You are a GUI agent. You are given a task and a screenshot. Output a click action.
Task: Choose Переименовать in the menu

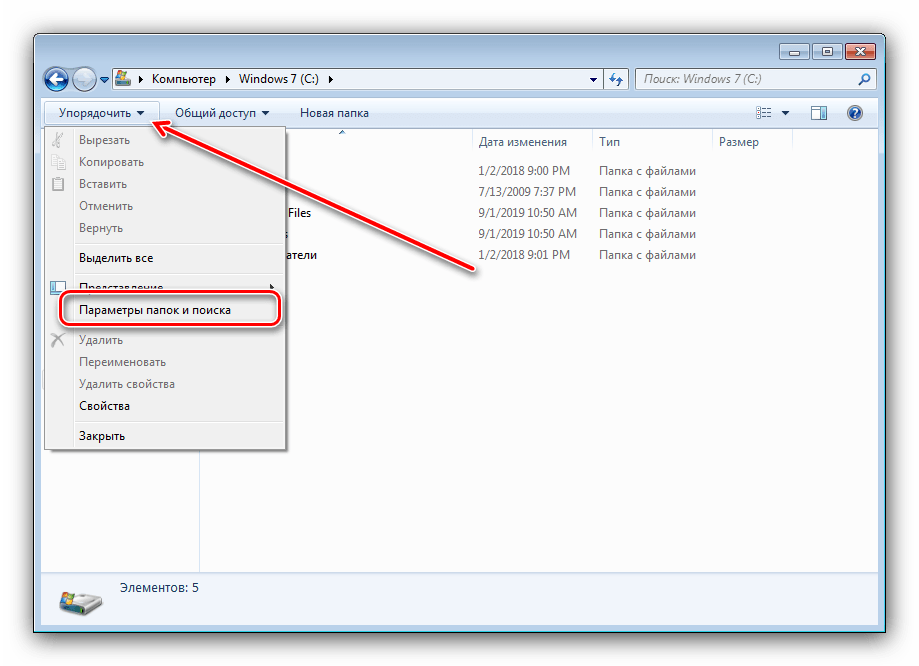(x=165, y=362)
